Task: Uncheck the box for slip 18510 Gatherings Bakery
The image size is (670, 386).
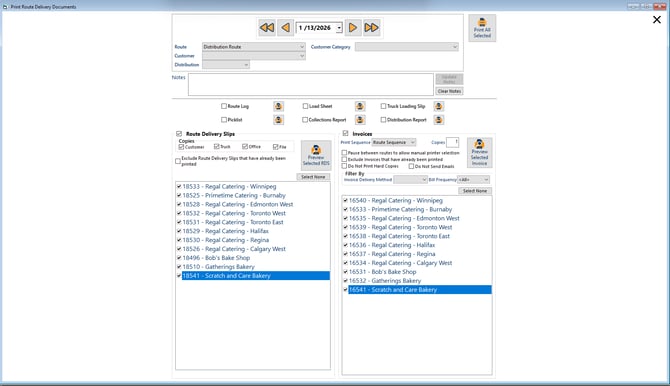Action: (179, 267)
